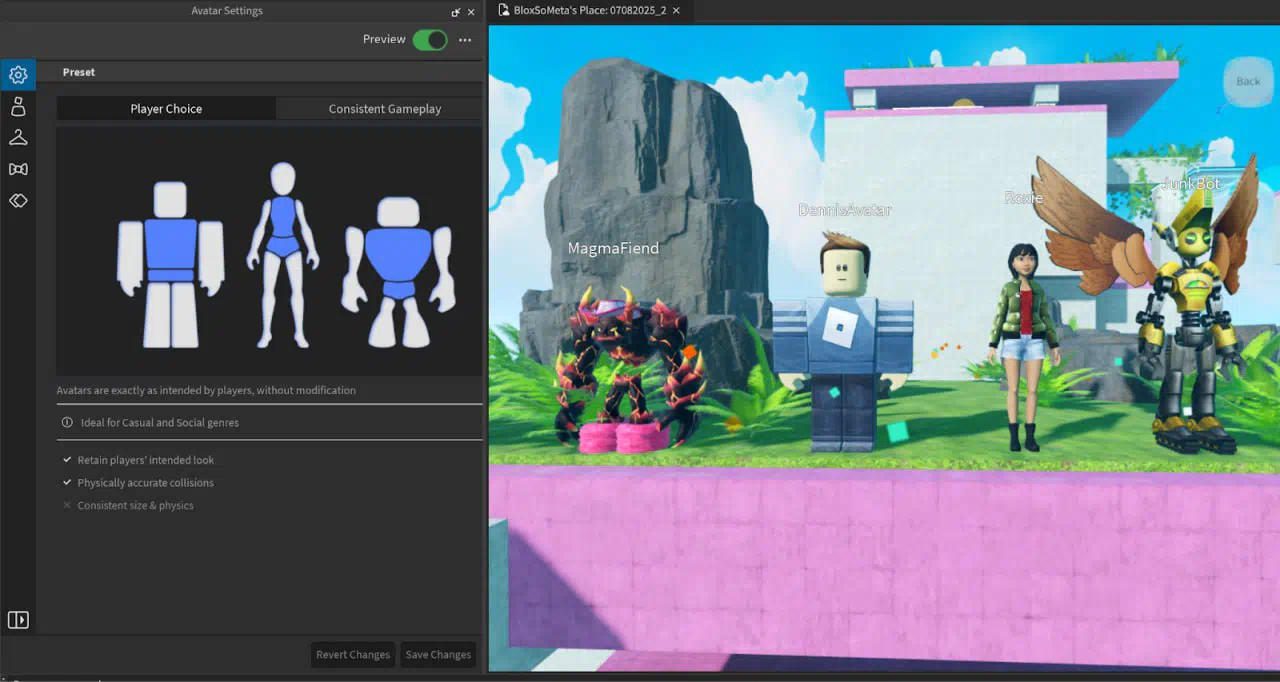Open the bow tie accessories section icon
1280x682 pixels.
(18, 169)
